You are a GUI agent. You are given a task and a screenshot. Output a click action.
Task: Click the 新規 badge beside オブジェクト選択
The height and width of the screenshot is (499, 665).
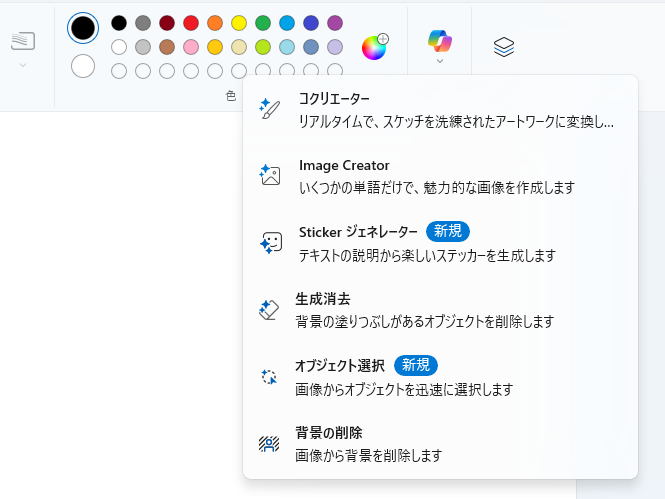pyautogui.click(x=416, y=365)
